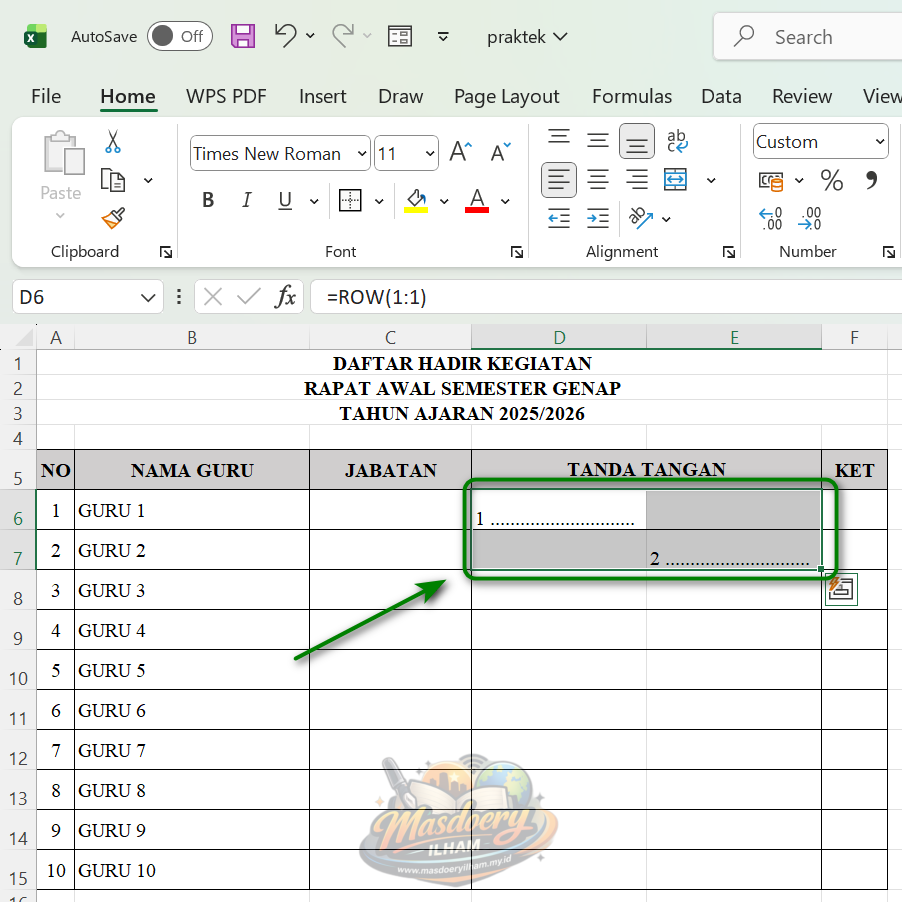Toggle Bold formatting
Viewport: 902px width, 902px height.
coord(208,200)
